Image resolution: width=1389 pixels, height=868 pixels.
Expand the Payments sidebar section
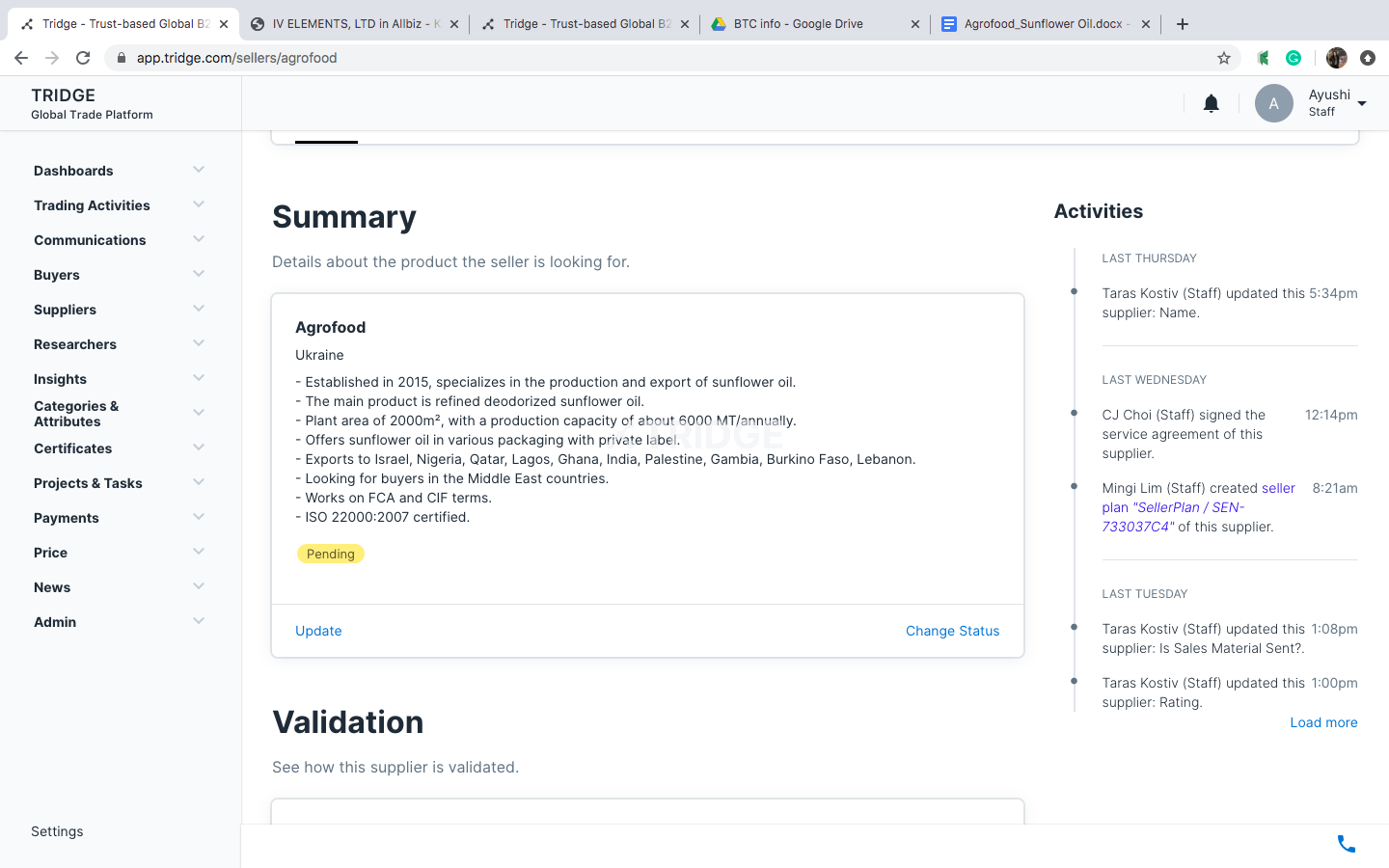click(x=120, y=518)
